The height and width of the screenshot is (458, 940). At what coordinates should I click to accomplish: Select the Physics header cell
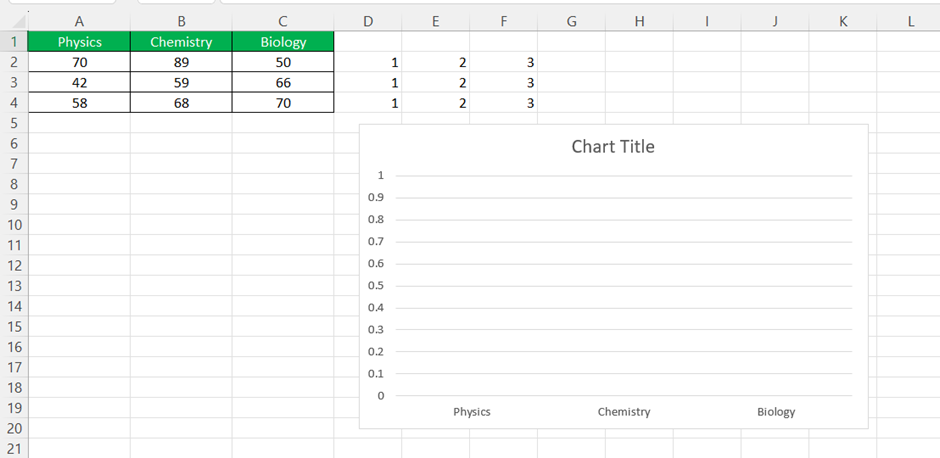click(79, 42)
